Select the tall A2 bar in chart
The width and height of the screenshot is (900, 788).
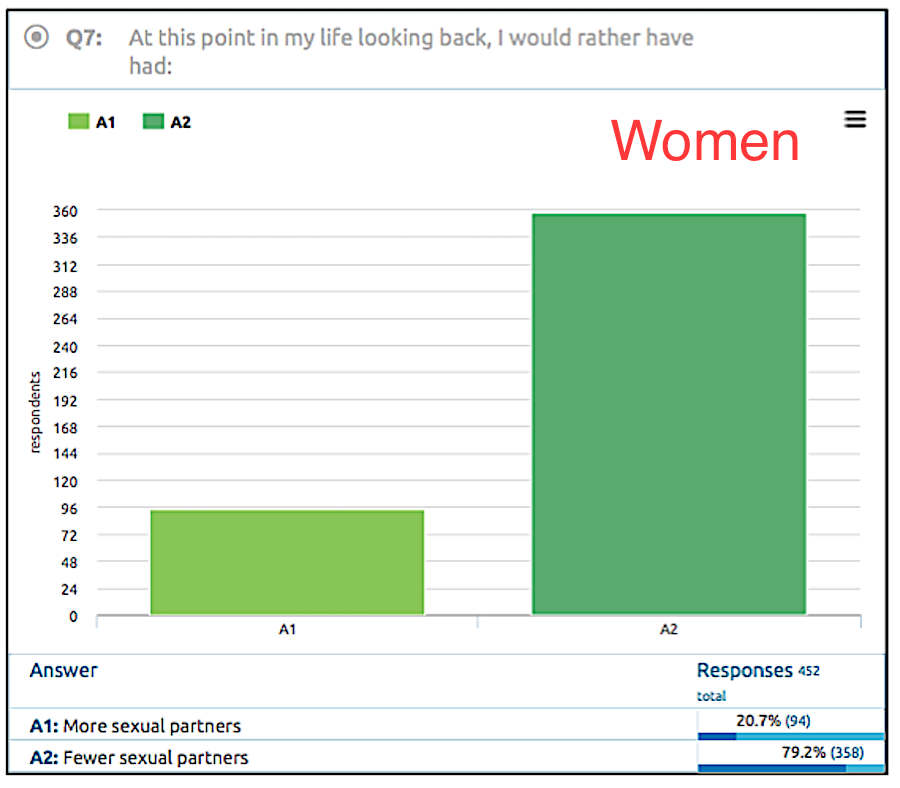[x=669, y=414]
